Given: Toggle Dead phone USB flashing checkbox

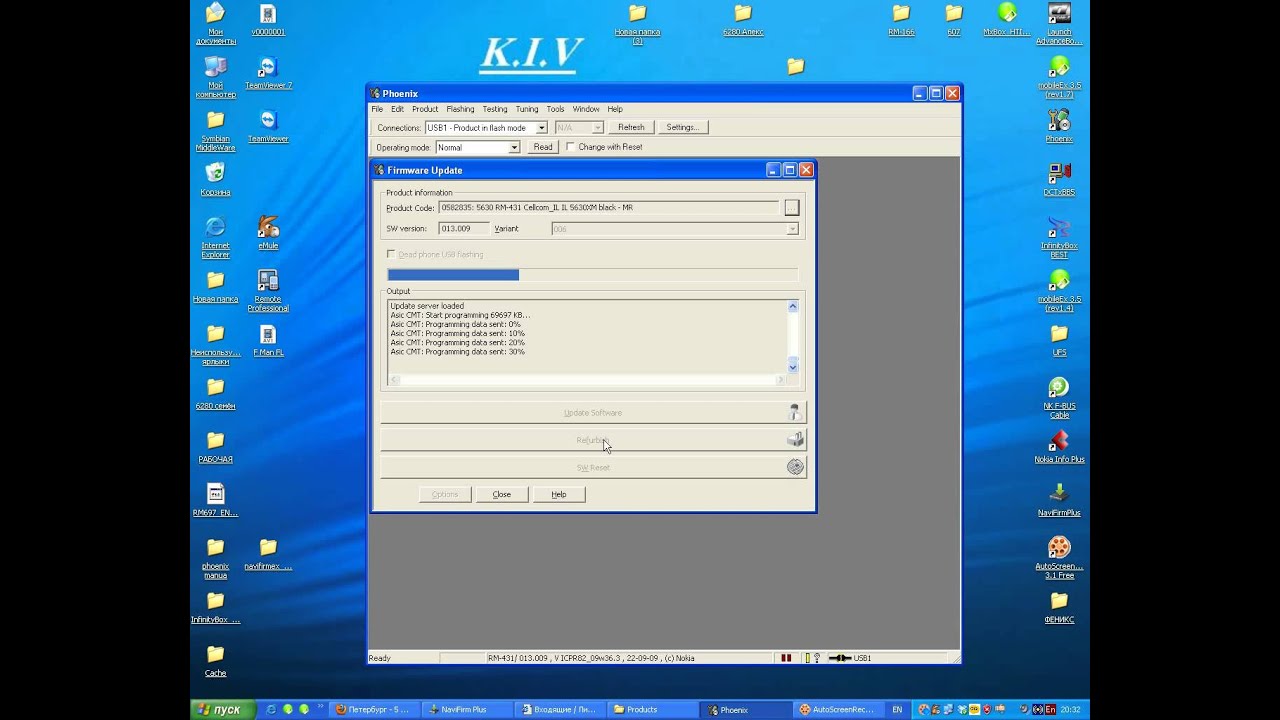Looking at the screenshot, I should pyautogui.click(x=391, y=254).
